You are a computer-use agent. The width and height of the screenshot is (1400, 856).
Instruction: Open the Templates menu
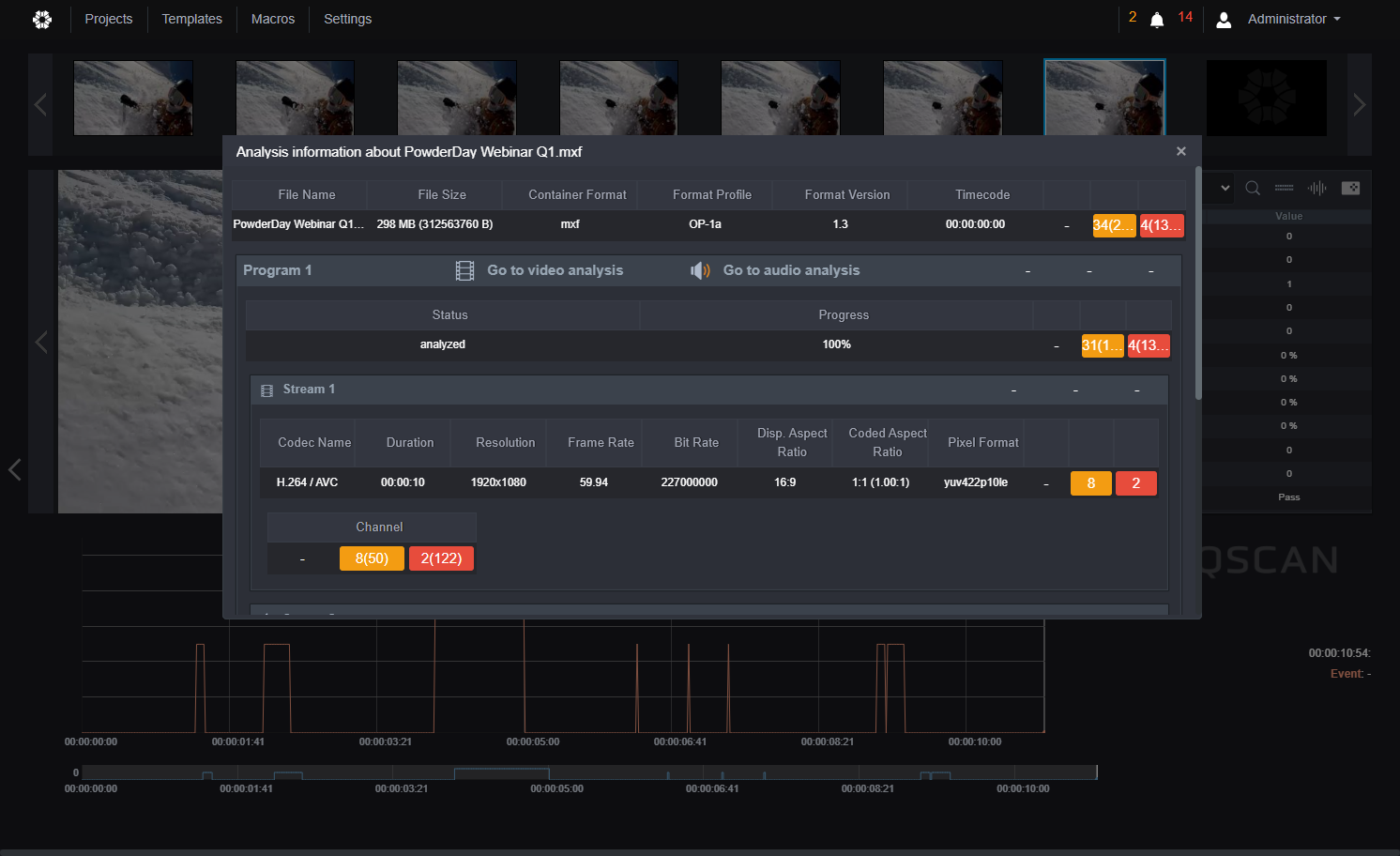[x=192, y=19]
